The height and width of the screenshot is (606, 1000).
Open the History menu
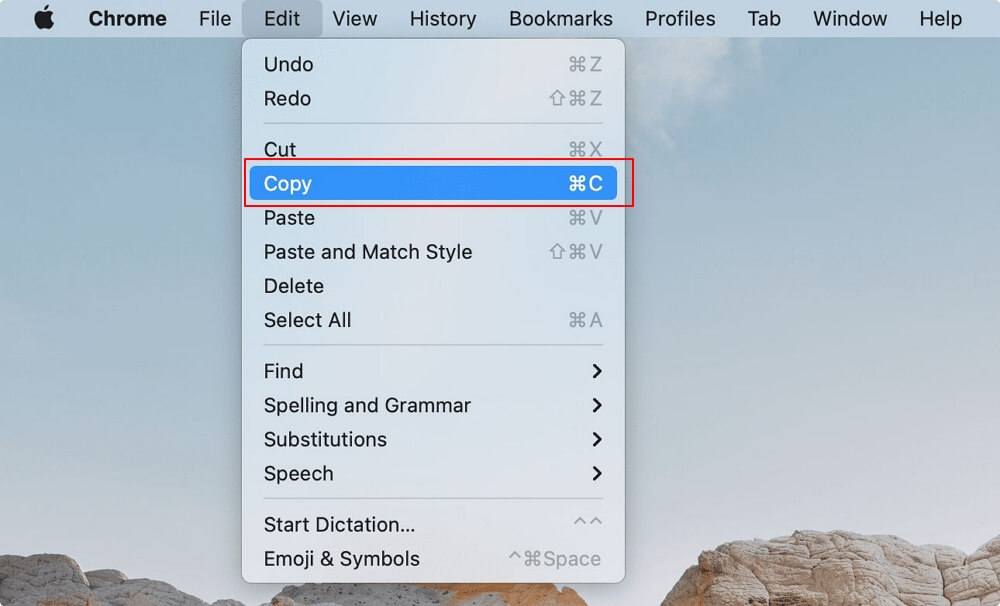coord(442,18)
